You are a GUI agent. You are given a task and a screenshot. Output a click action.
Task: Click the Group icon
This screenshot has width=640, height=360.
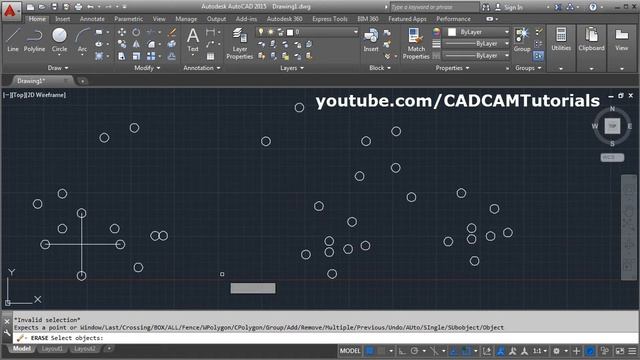522,40
